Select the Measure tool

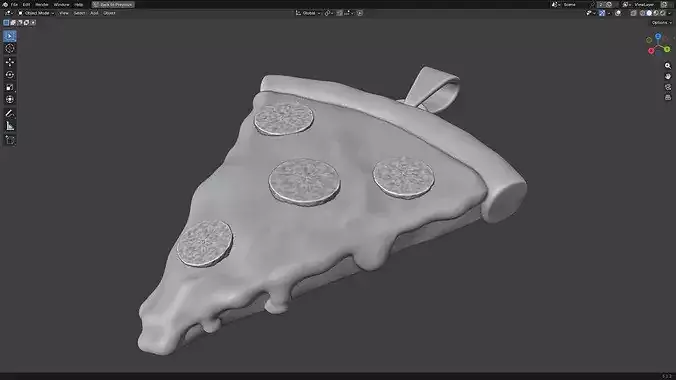click(9, 126)
